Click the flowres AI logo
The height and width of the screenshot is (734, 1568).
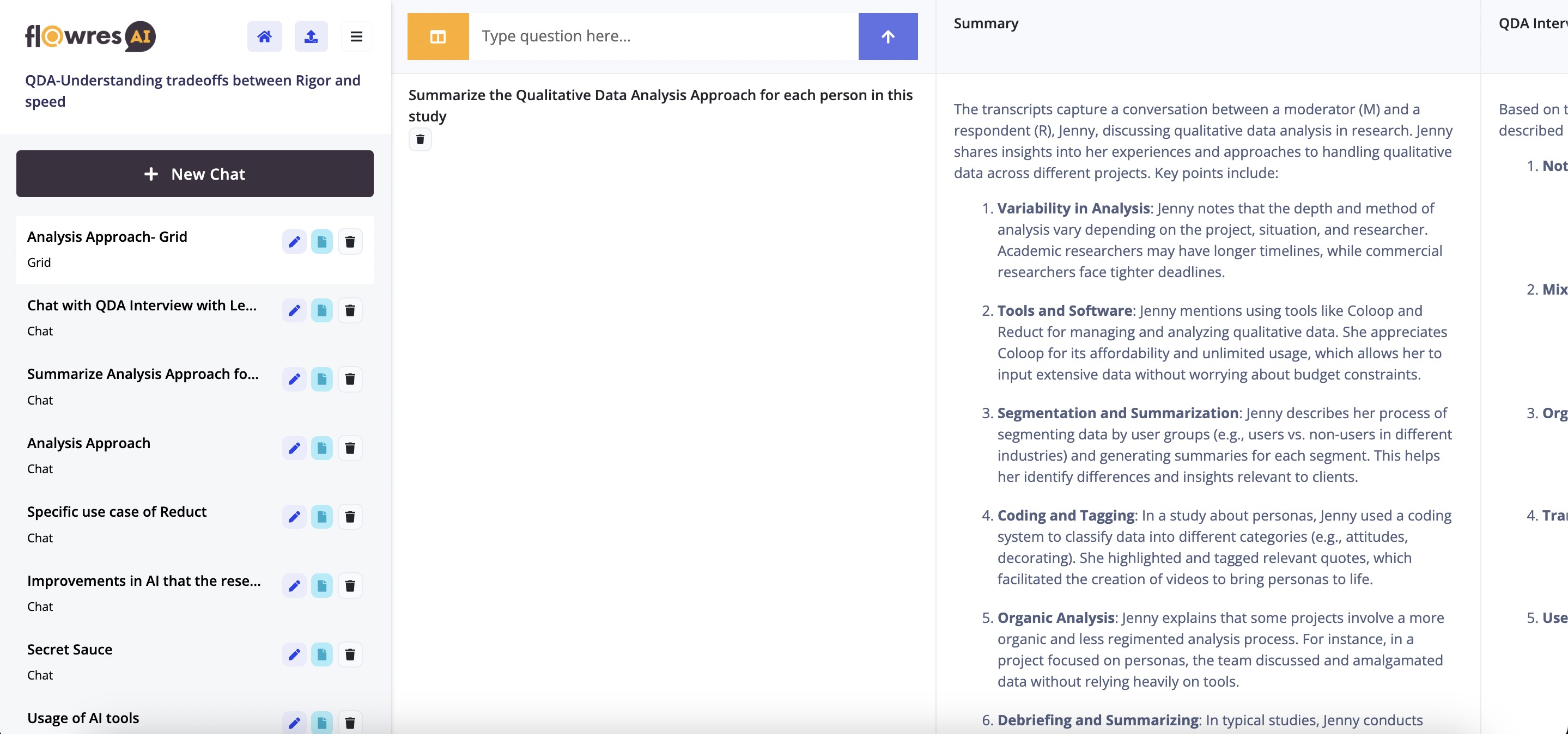tap(90, 36)
